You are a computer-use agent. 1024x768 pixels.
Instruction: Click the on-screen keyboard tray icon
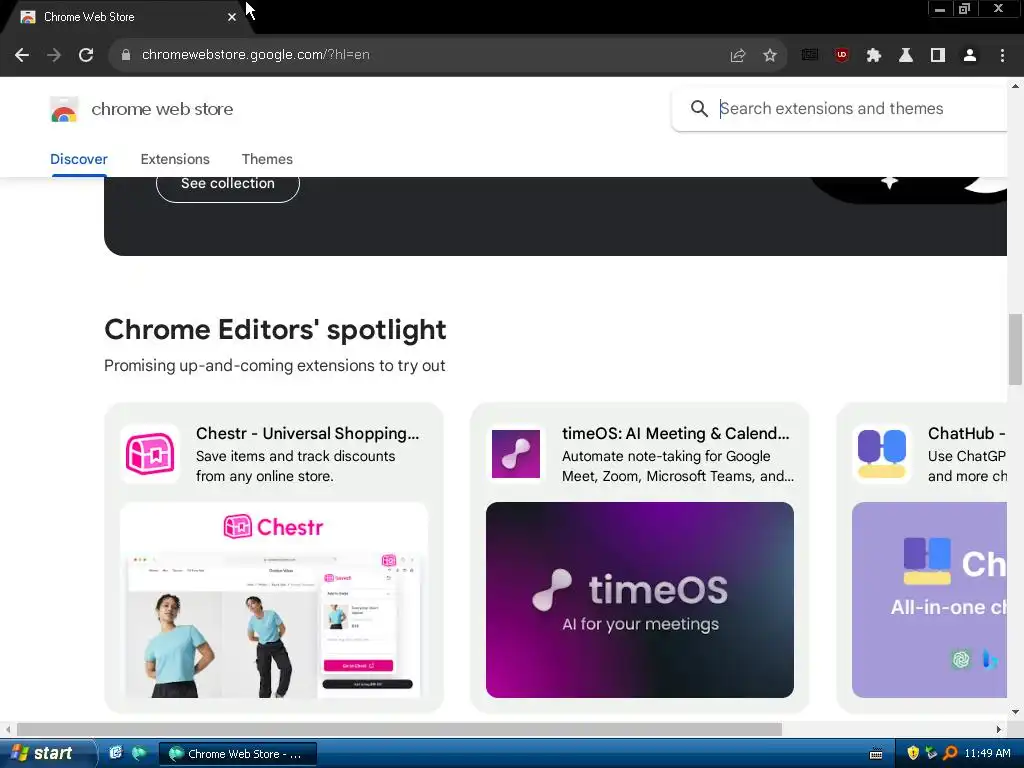point(876,754)
